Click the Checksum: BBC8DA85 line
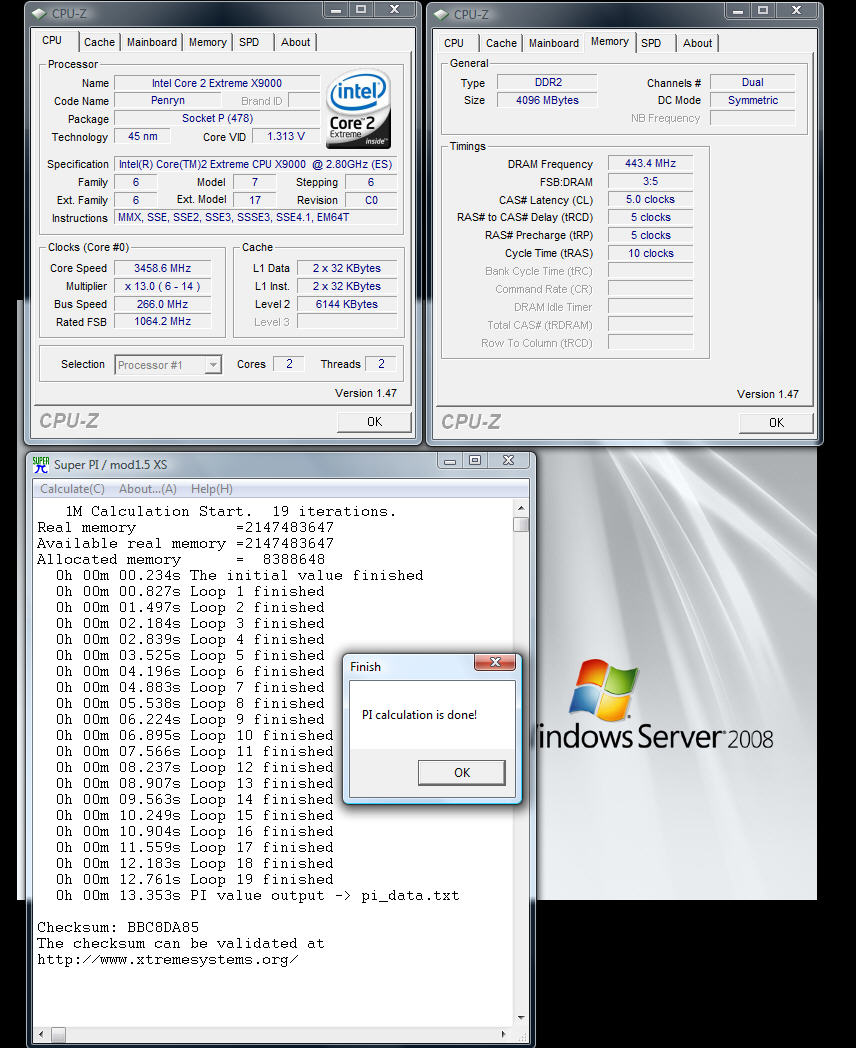Image resolution: width=856 pixels, height=1048 pixels. click(x=118, y=928)
